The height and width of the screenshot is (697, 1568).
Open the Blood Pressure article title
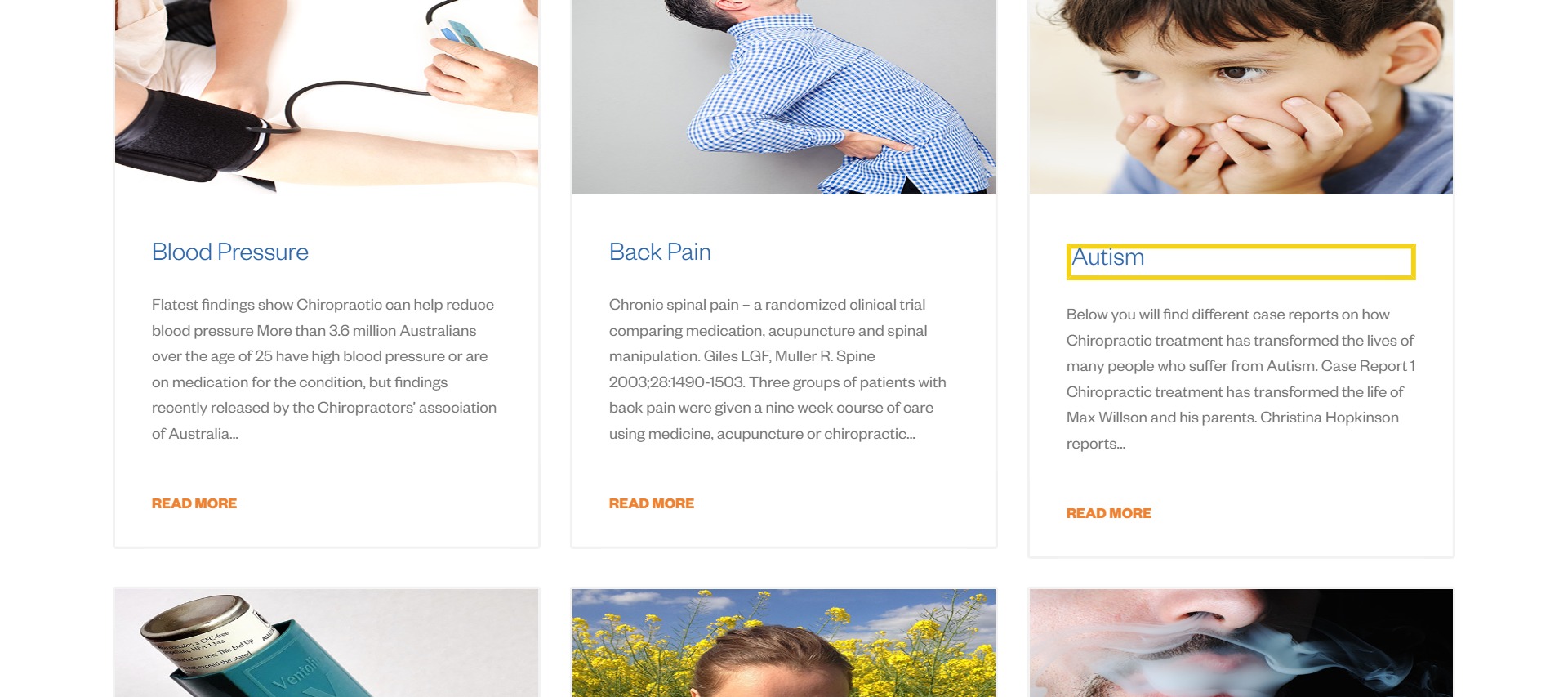coord(229,252)
